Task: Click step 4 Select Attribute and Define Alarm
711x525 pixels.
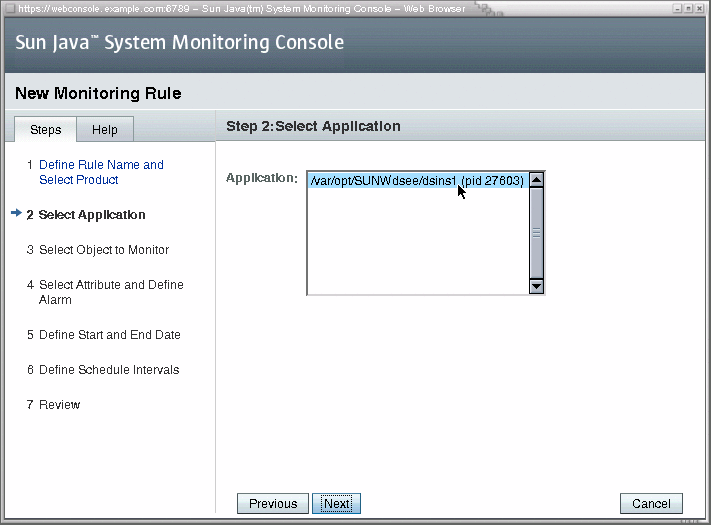Action: pyautogui.click(x=111, y=292)
